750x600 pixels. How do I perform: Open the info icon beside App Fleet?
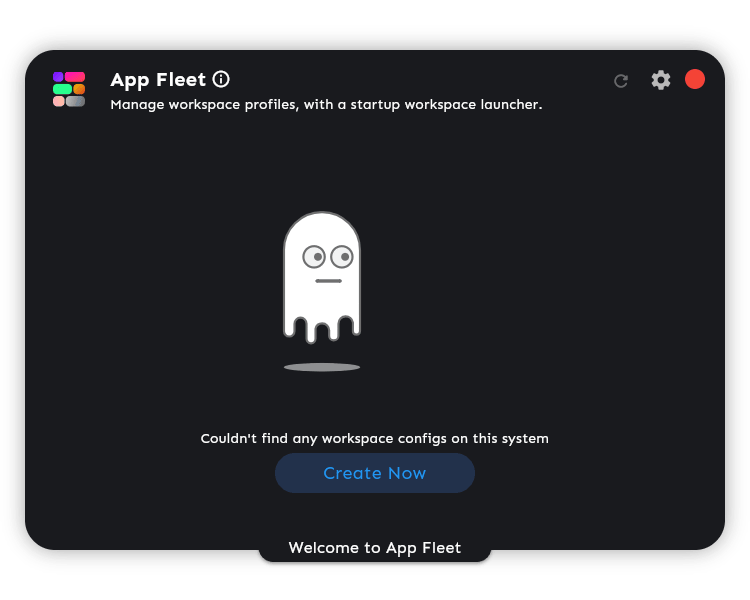(x=221, y=79)
